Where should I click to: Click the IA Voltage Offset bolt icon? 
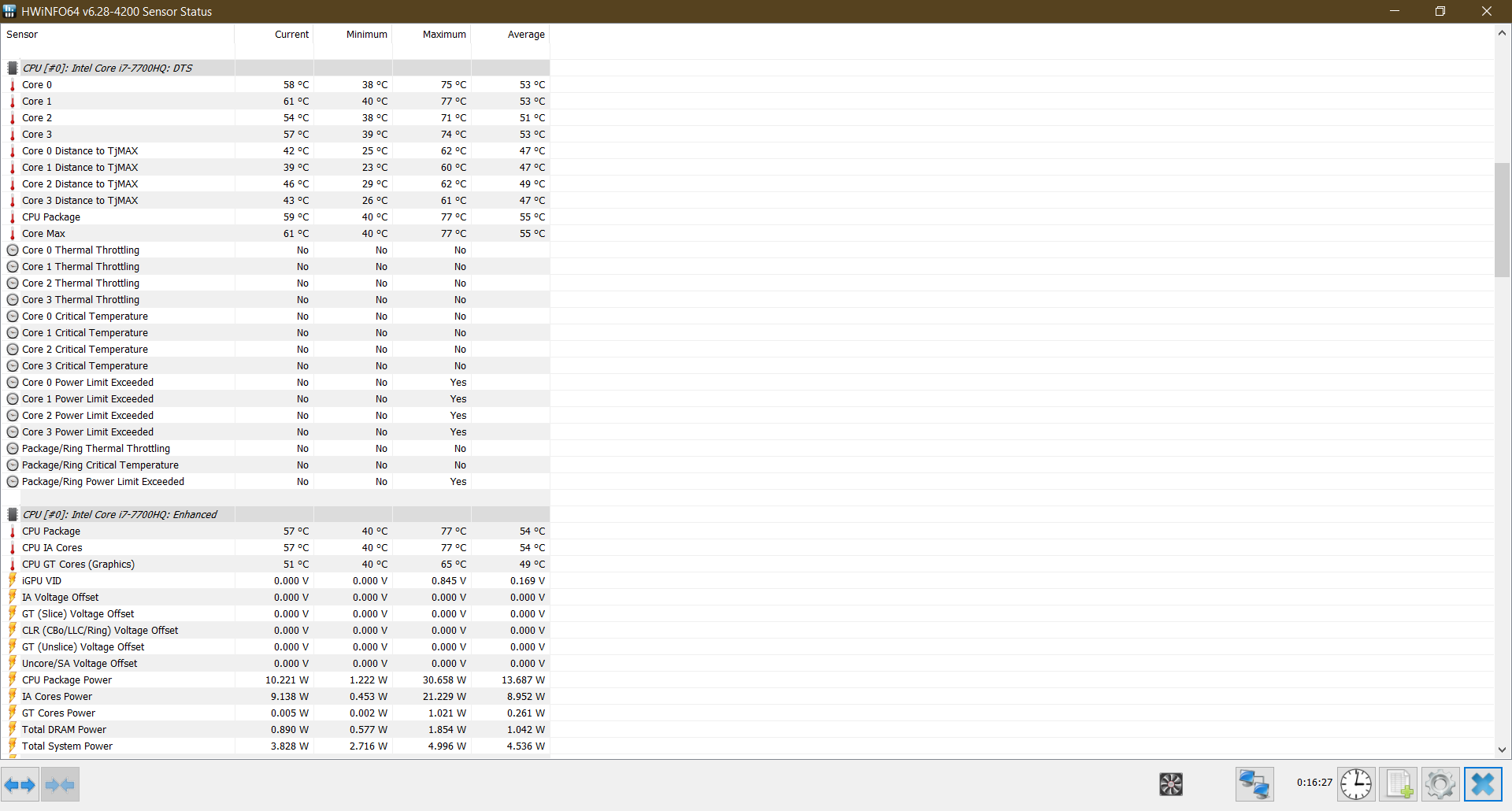[13, 598]
